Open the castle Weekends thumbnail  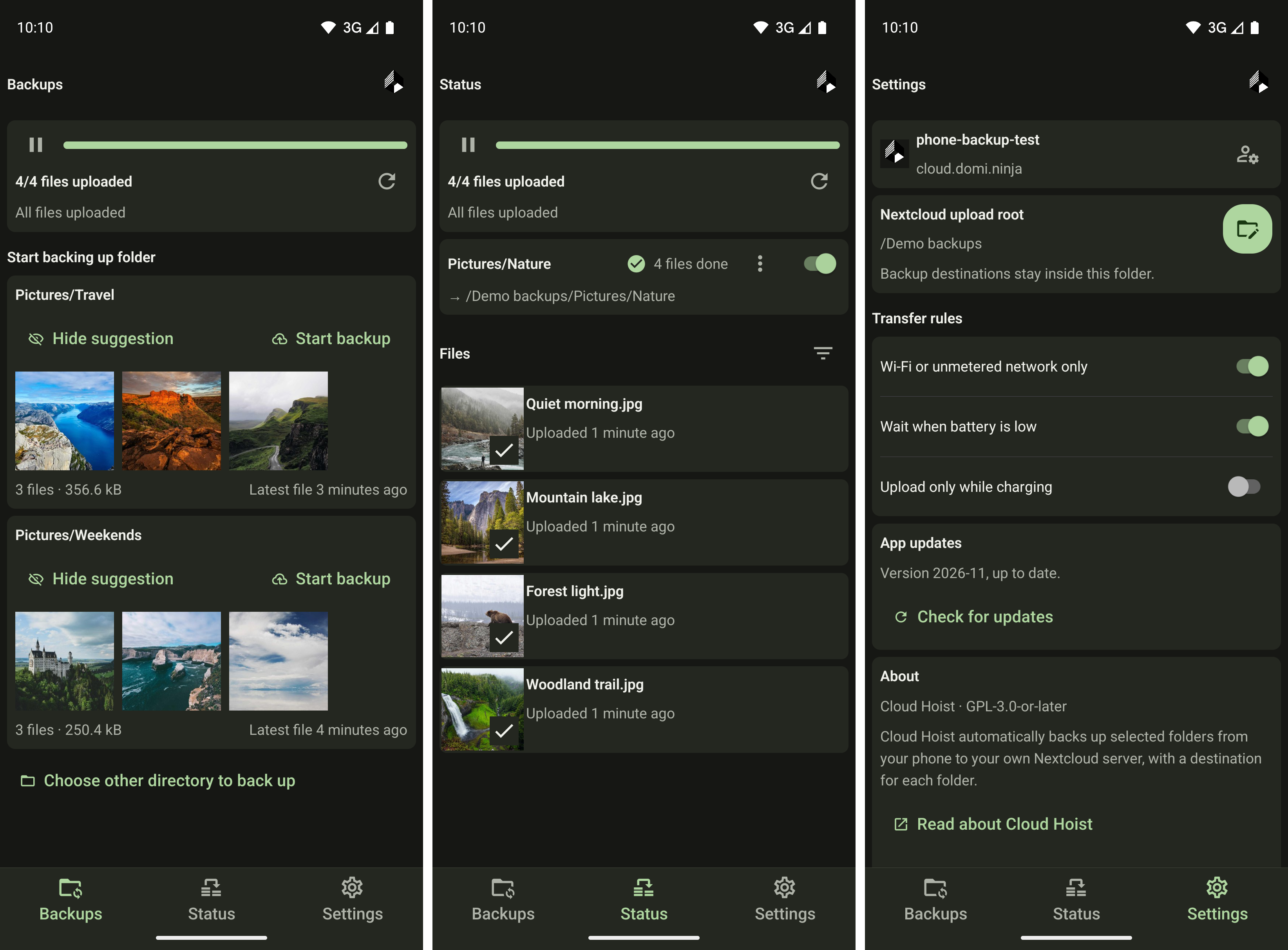[x=64, y=661]
